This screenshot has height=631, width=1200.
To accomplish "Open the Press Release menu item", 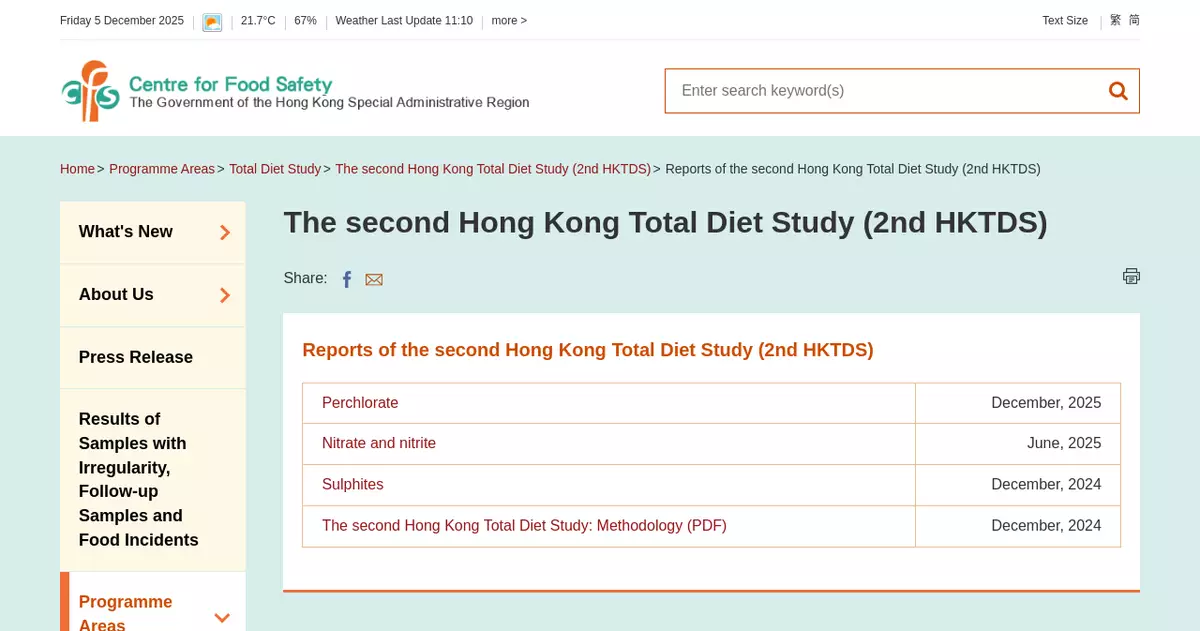I will 136,357.
